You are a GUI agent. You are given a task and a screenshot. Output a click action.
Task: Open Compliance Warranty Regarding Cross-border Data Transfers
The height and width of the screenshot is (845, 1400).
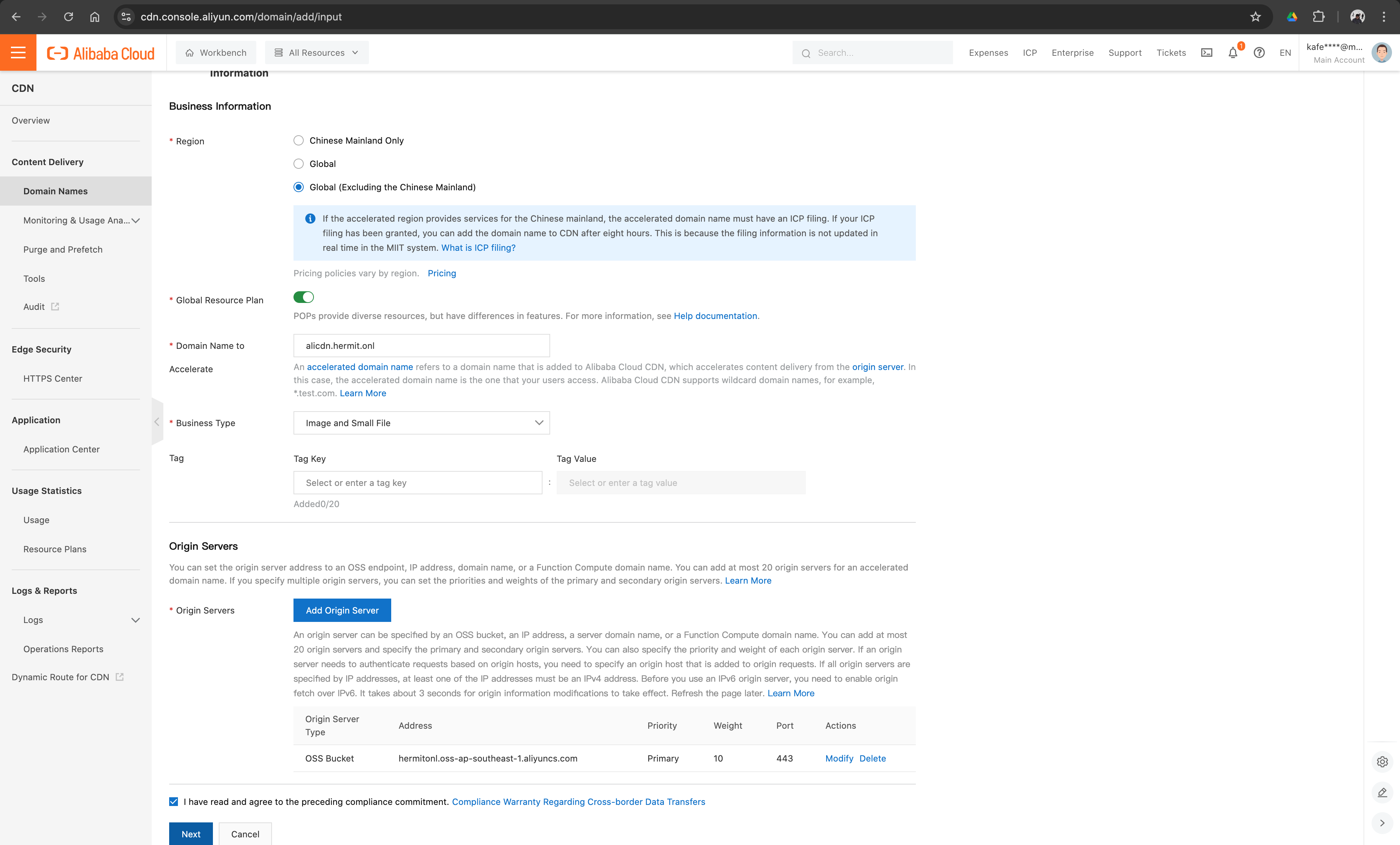578,801
